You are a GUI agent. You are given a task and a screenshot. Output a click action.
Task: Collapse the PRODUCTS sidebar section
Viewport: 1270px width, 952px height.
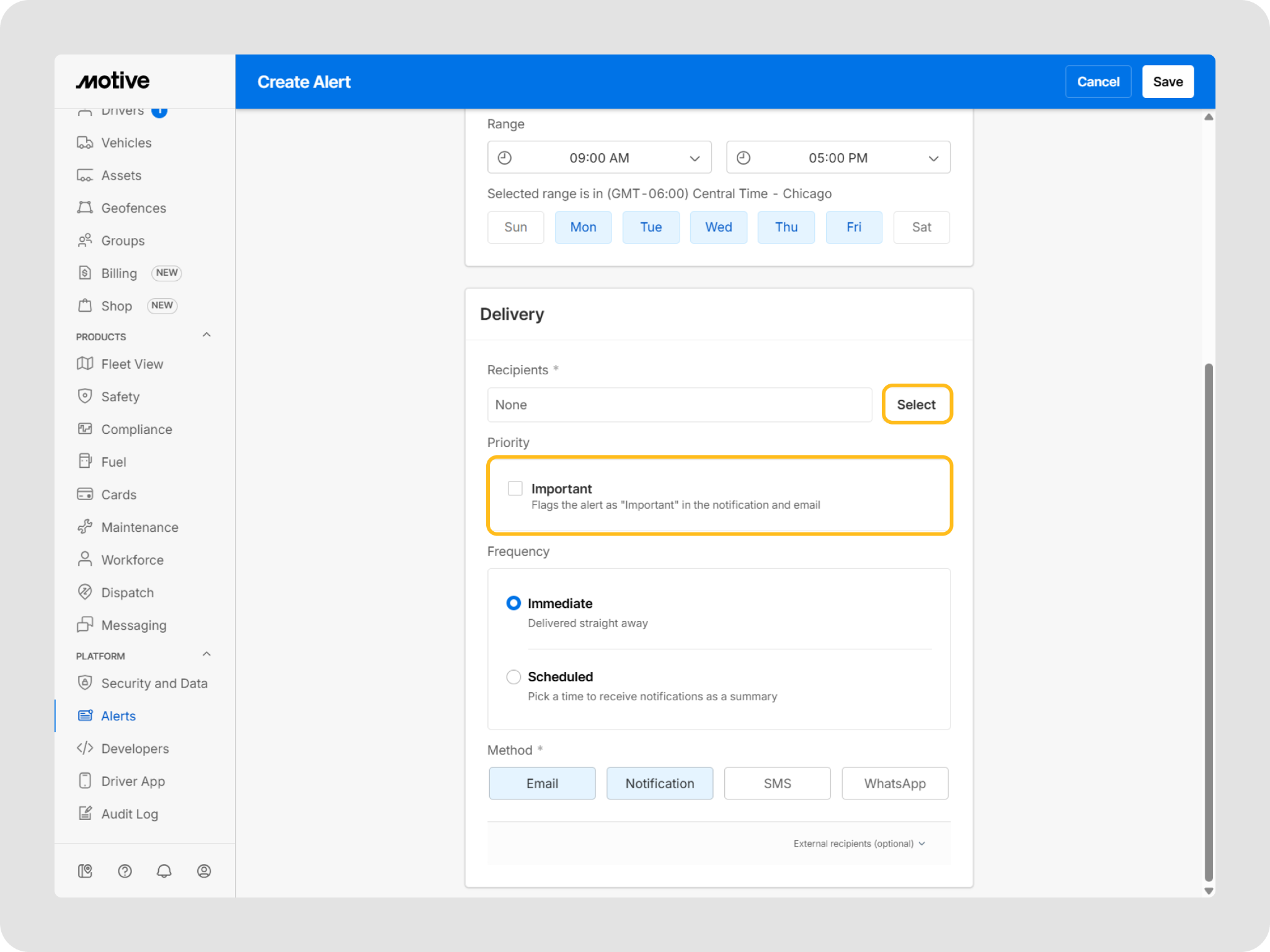[206, 335]
